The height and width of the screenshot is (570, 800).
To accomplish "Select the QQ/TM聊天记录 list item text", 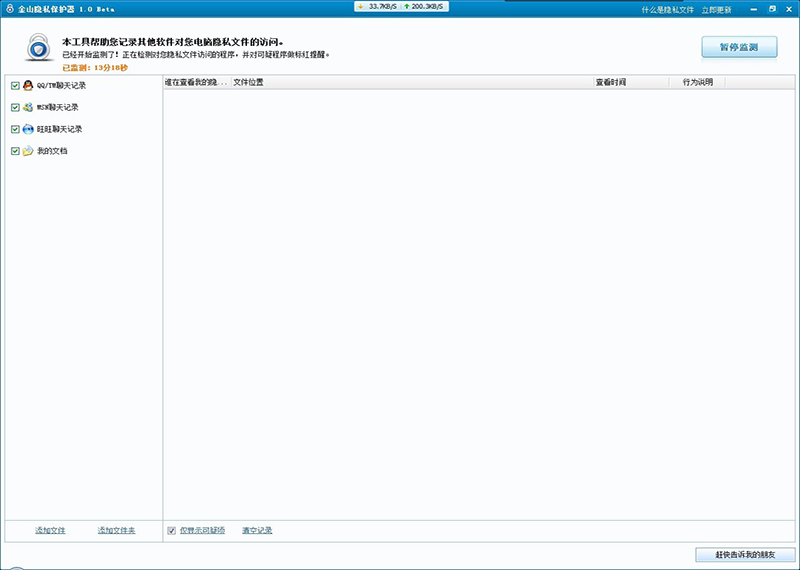I will [x=61, y=86].
